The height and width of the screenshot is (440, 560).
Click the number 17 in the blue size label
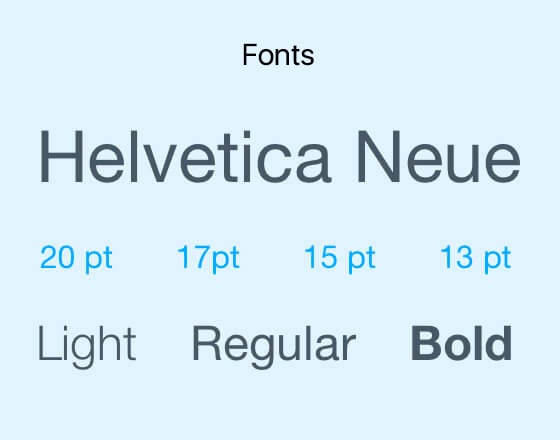pos(193,256)
